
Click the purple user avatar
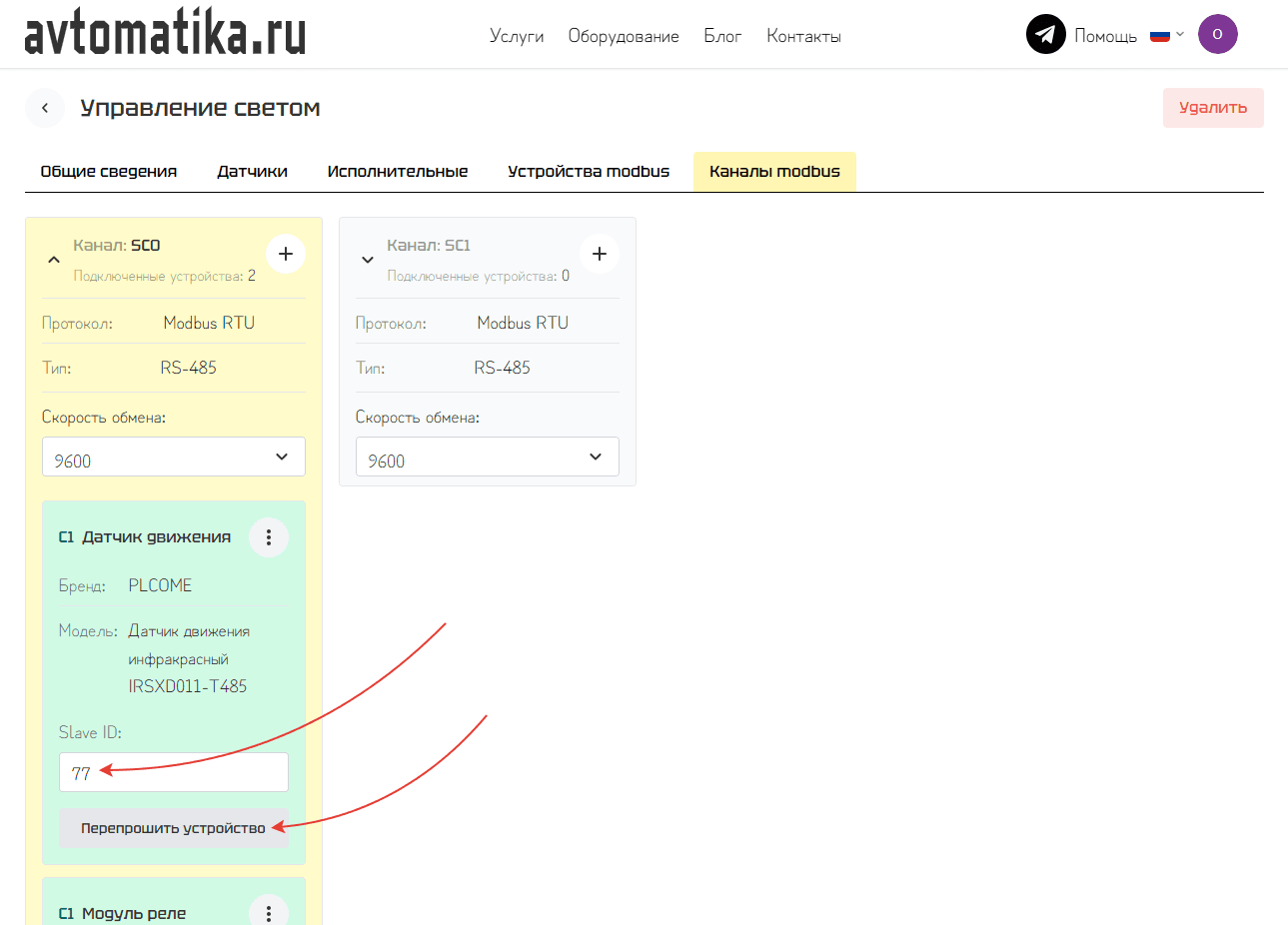[1217, 34]
